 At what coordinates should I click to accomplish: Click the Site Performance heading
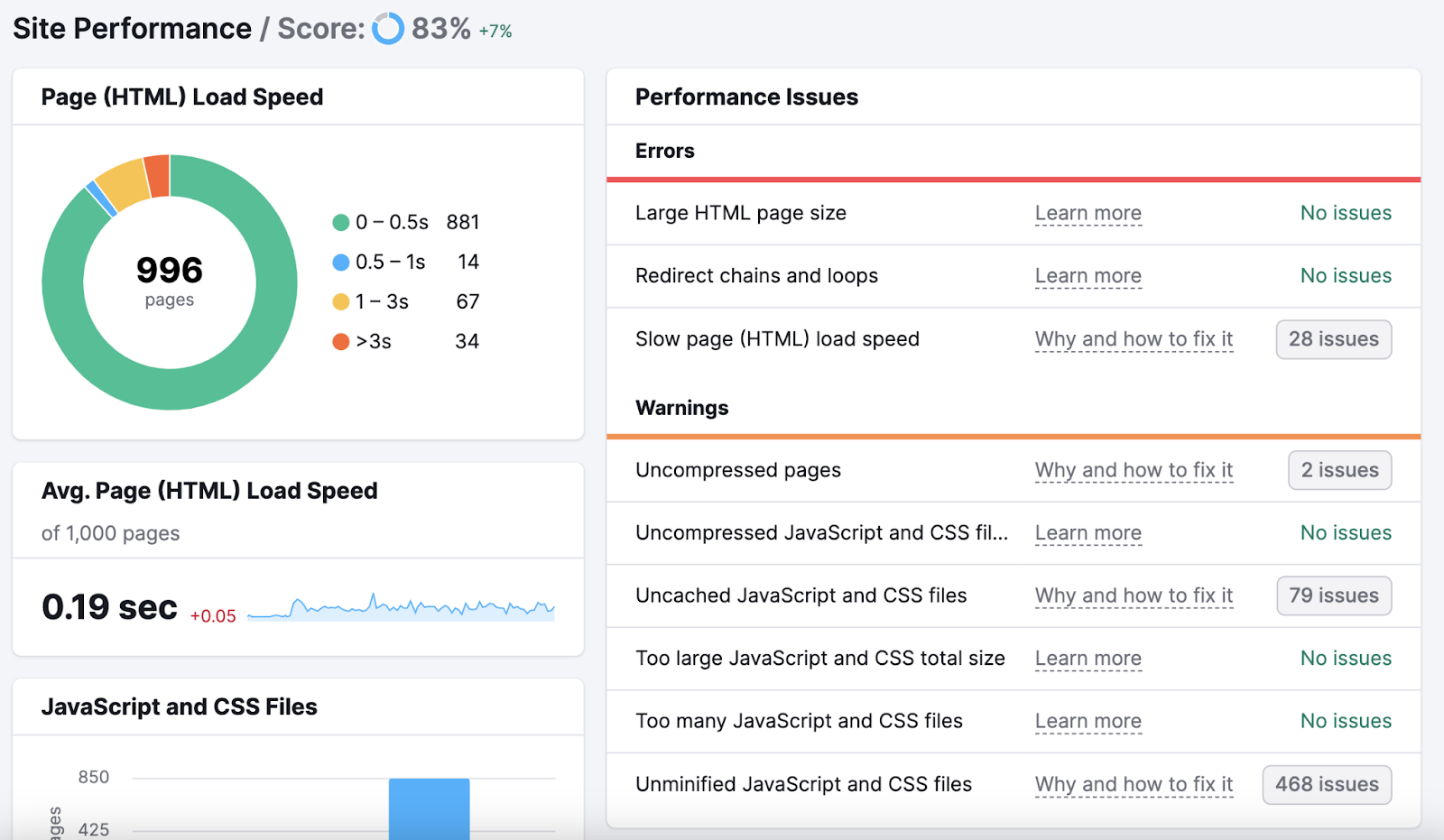[x=133, y=29]
